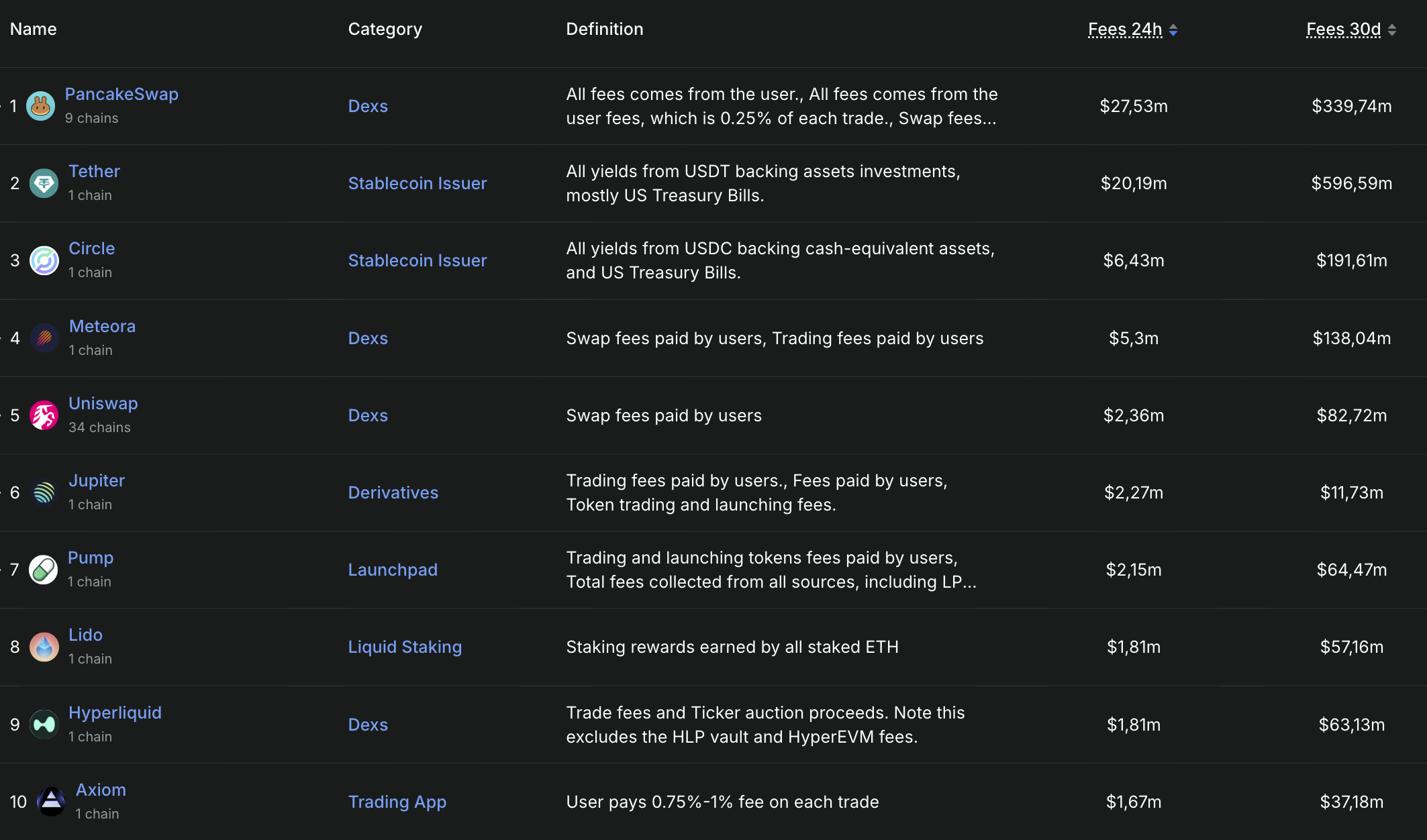Click the Hyperliquid logo icon
Screen dimensions: 1427x840
[x=44, y=725]
